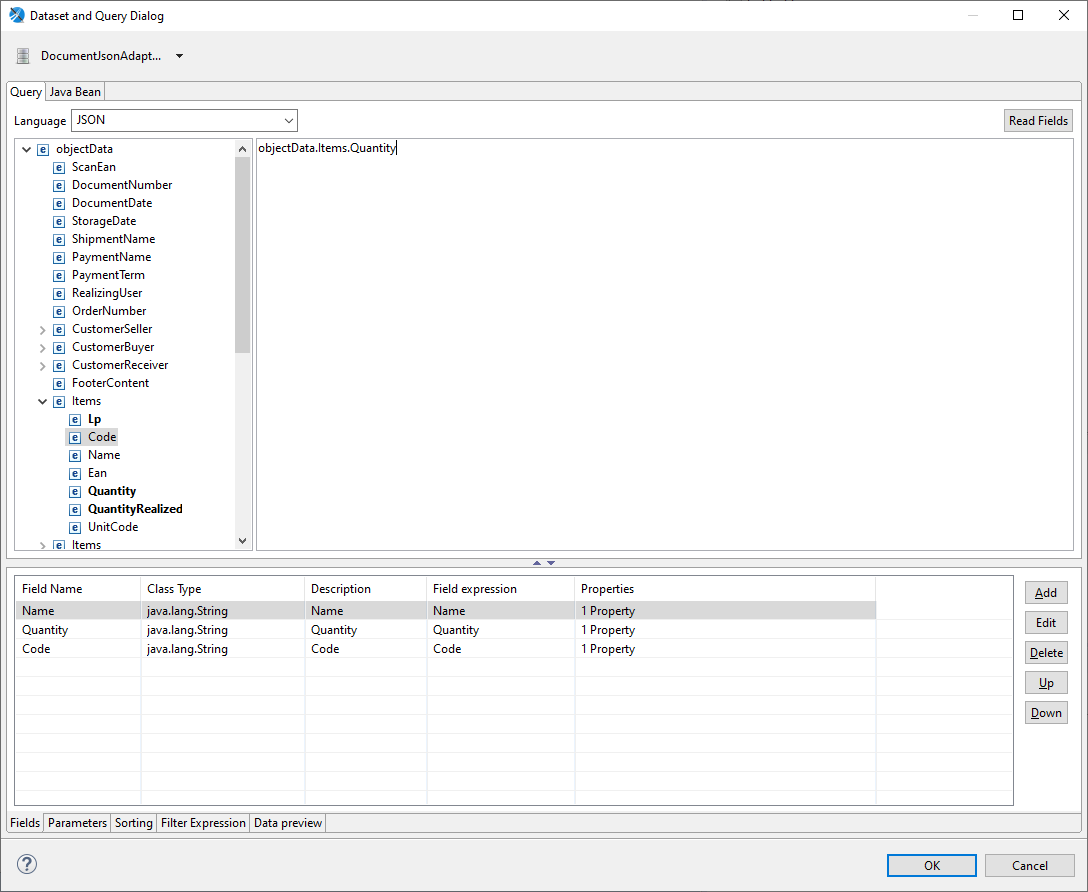Click the element icon next to FooterContent

pos(59,383)
